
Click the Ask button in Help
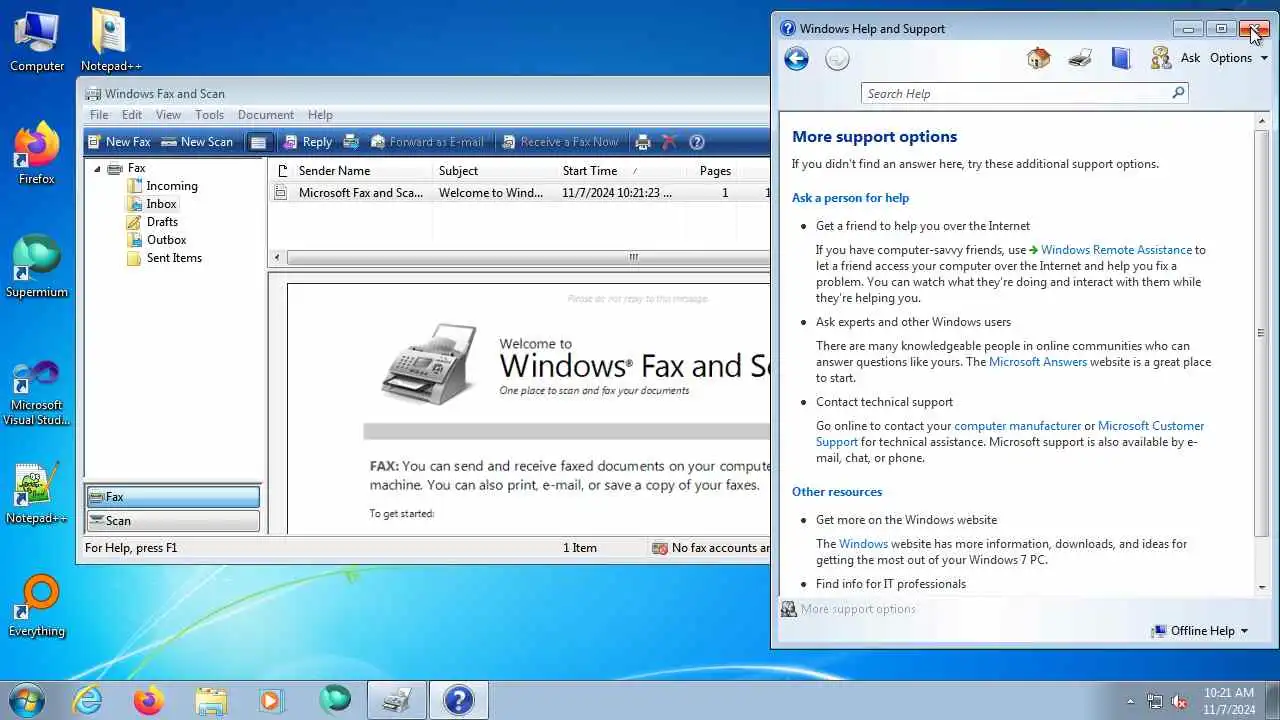(1175, 58)
